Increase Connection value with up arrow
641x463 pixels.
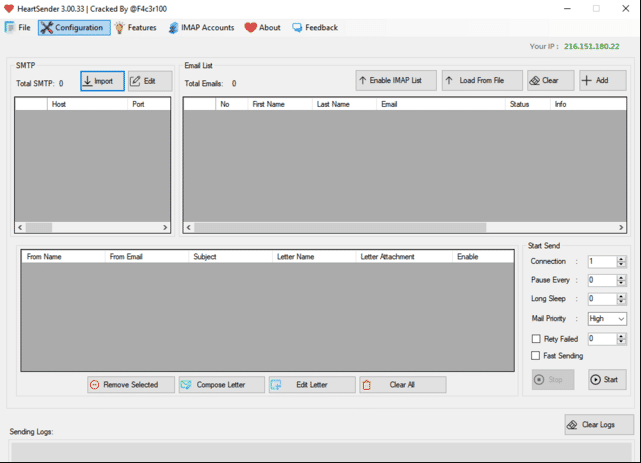click(621, 259)
